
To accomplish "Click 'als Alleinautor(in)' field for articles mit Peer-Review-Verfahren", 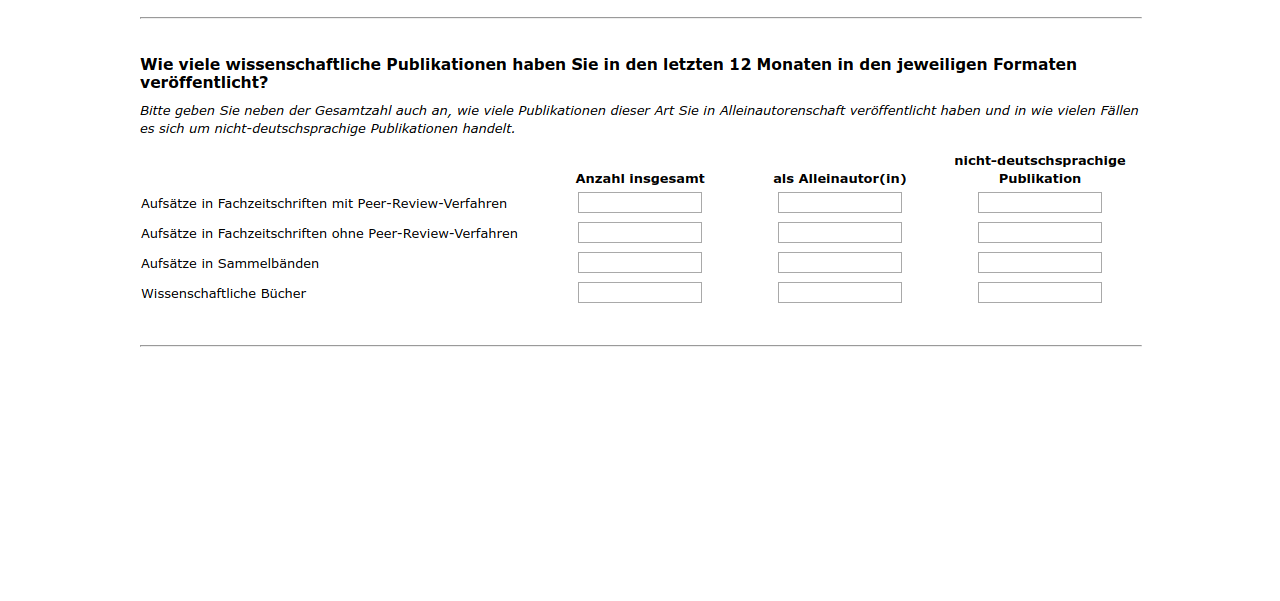I will [x=840, y=203].
